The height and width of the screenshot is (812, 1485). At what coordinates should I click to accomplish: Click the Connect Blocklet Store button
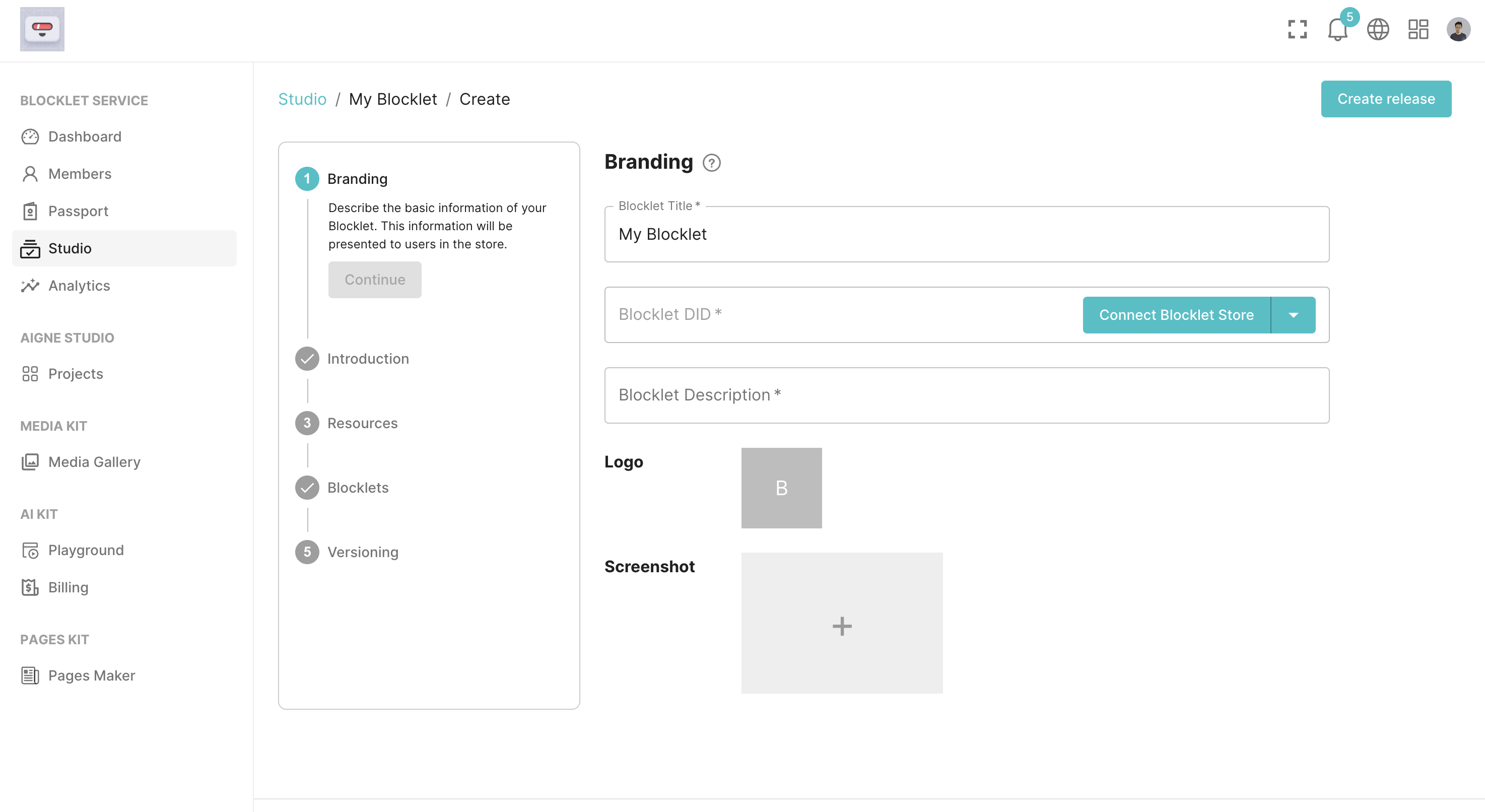[1176, 315]
